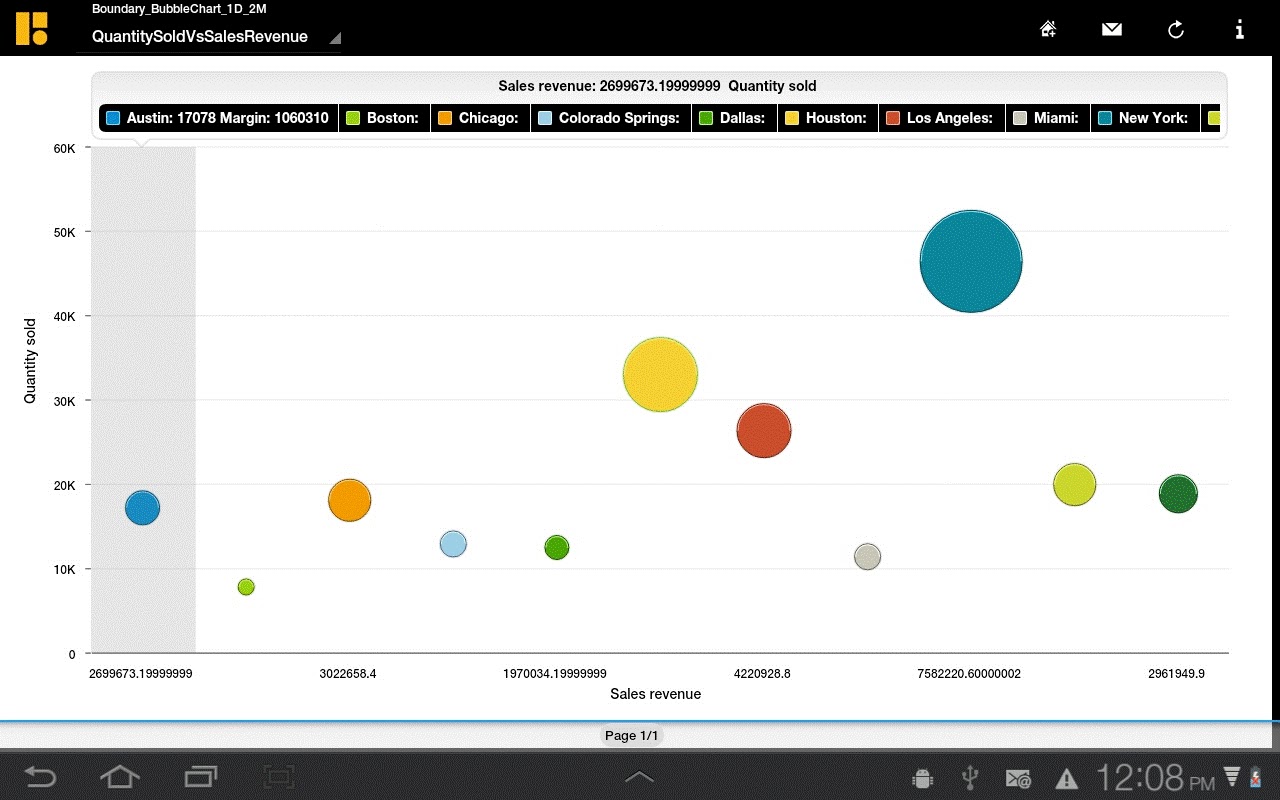The image size is (1280, 800).
Task: Open the email/share icon in the top bar
Action: click(x=1111, y=29)
